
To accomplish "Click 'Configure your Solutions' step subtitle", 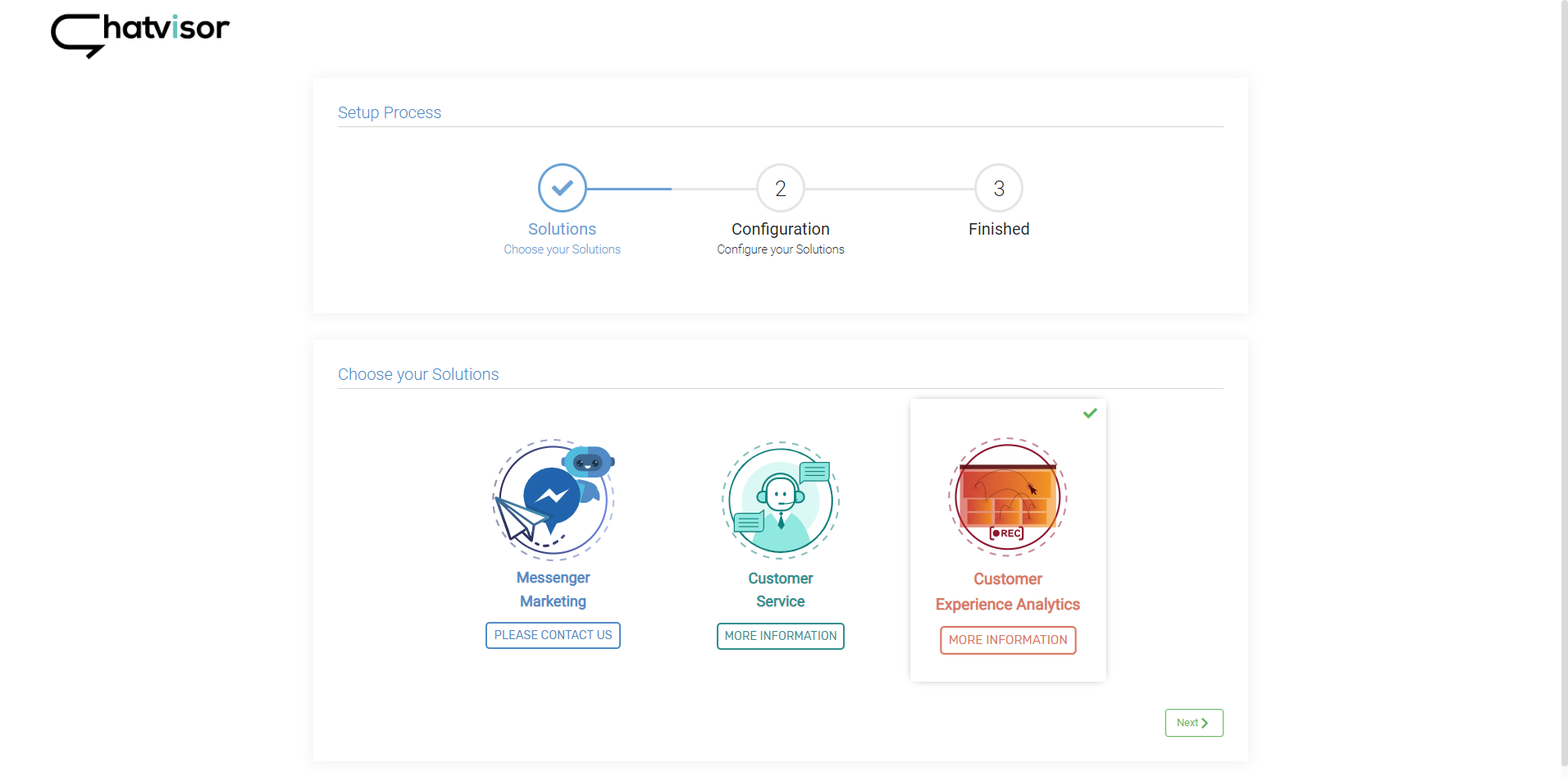I will coord(781,249).
